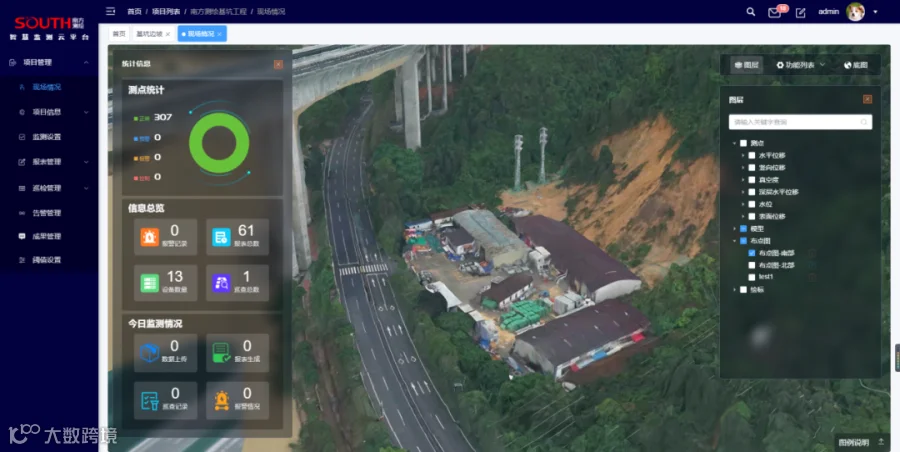Open the mail notifications icon
The image size is (900, 452).
point(774,13)
